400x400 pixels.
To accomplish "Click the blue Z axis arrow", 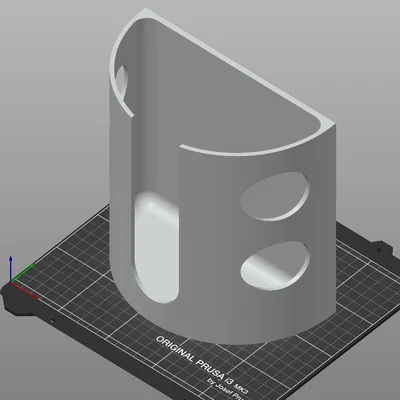I will (x=11, y=268).
